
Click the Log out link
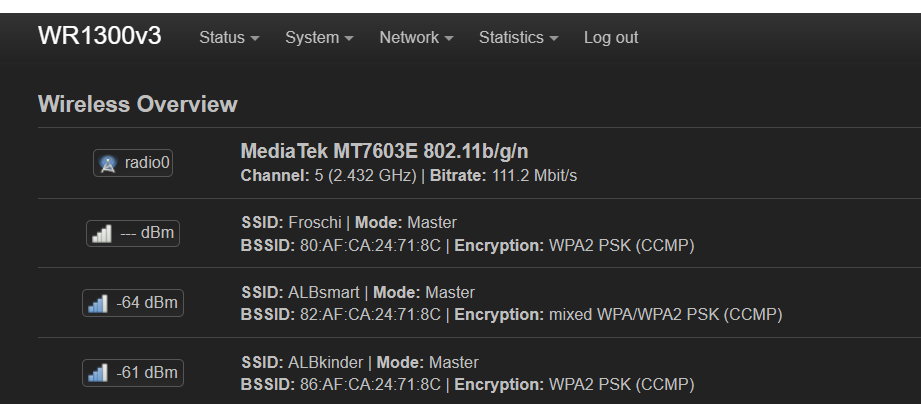pyautogui.click(x=611, y=38)
